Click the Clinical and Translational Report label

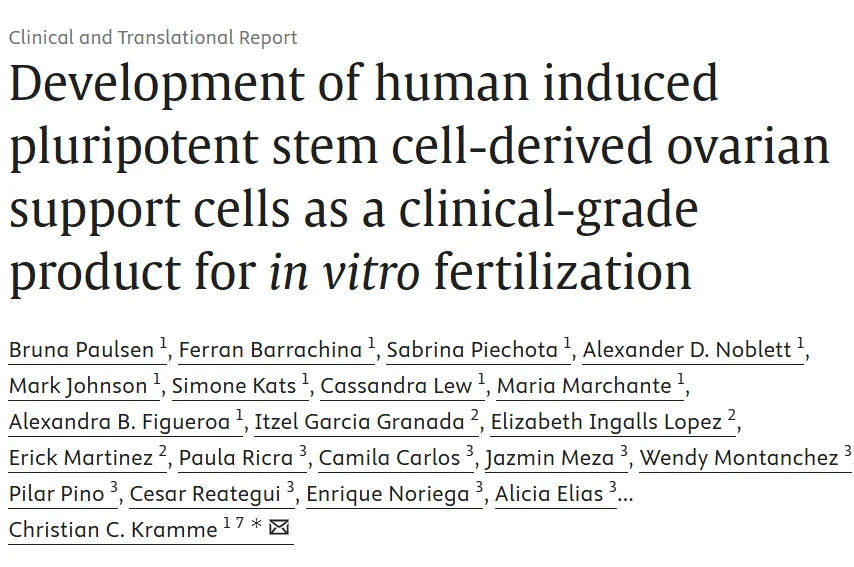[153, 38]
